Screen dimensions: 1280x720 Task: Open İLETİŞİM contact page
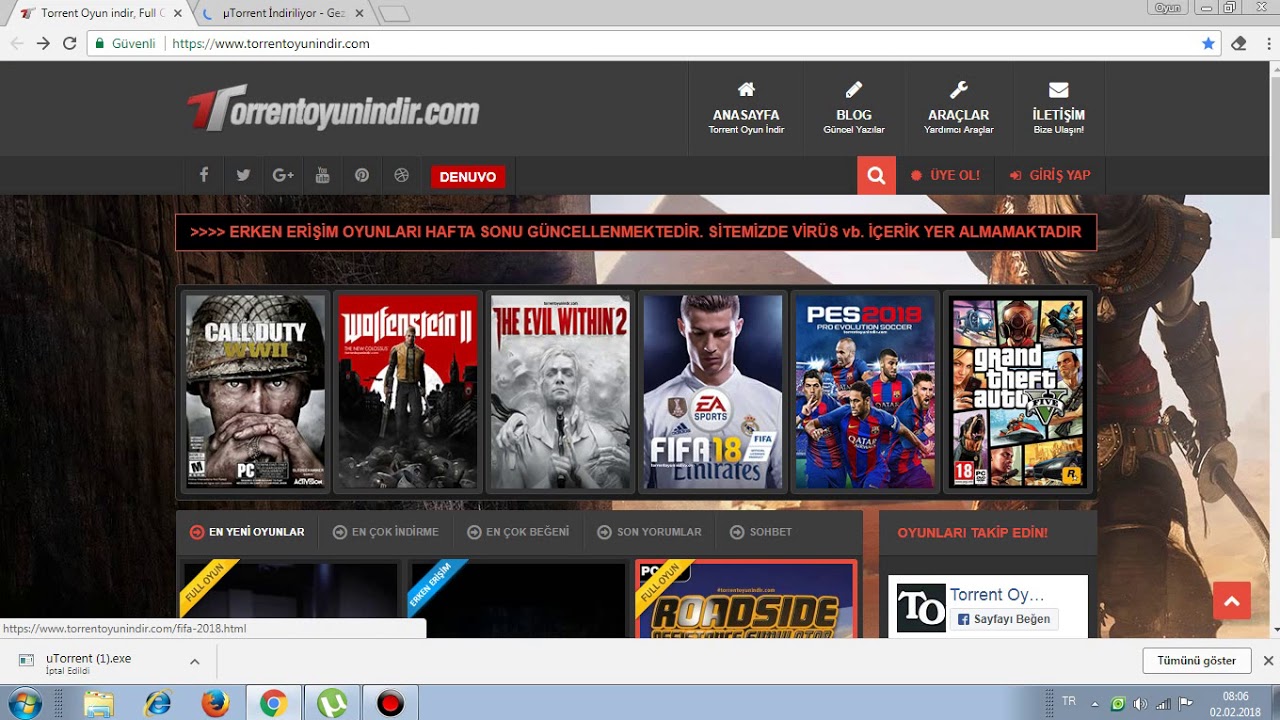click(x=1058, y=109)
